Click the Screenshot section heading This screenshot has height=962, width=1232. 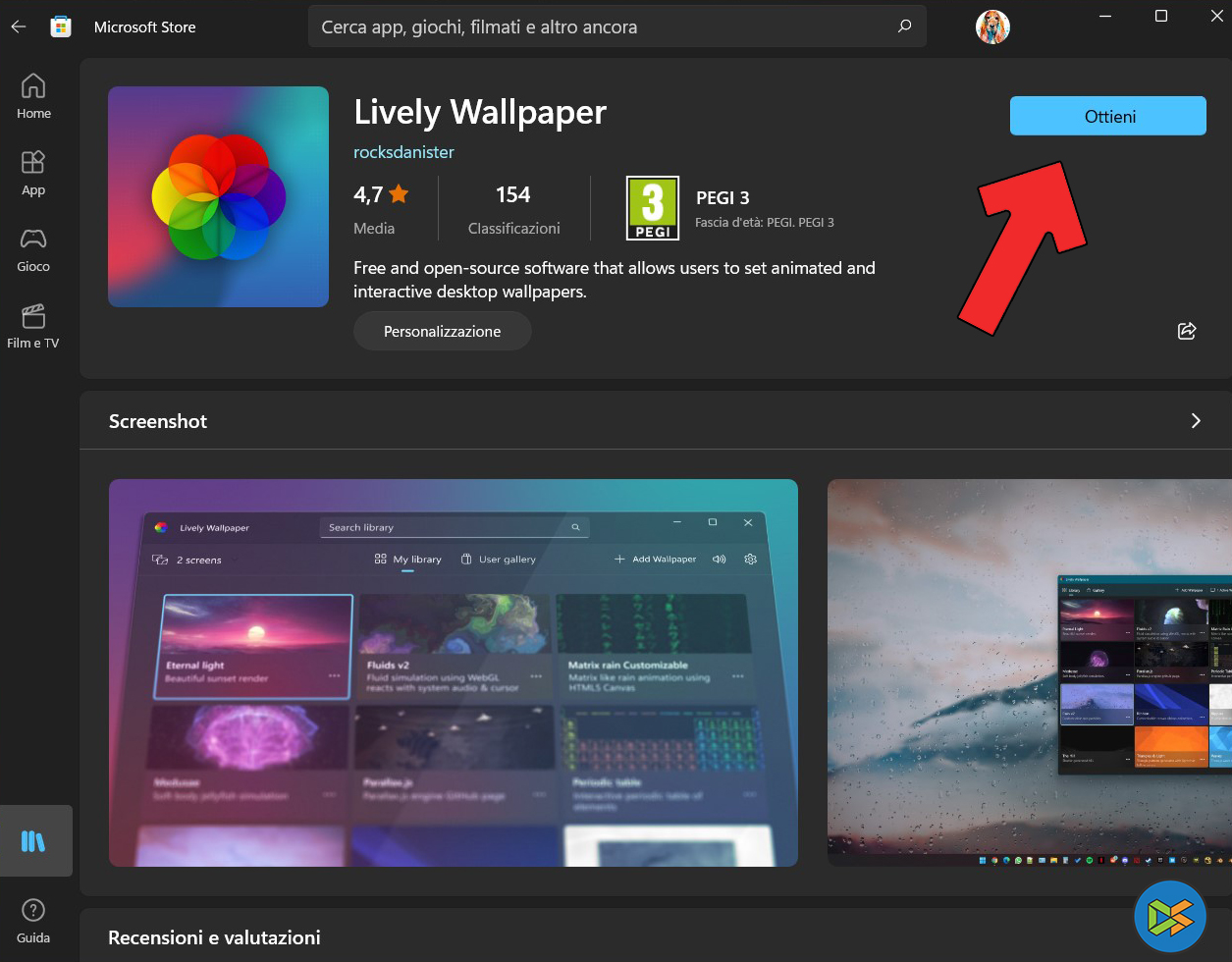point(158,421)
